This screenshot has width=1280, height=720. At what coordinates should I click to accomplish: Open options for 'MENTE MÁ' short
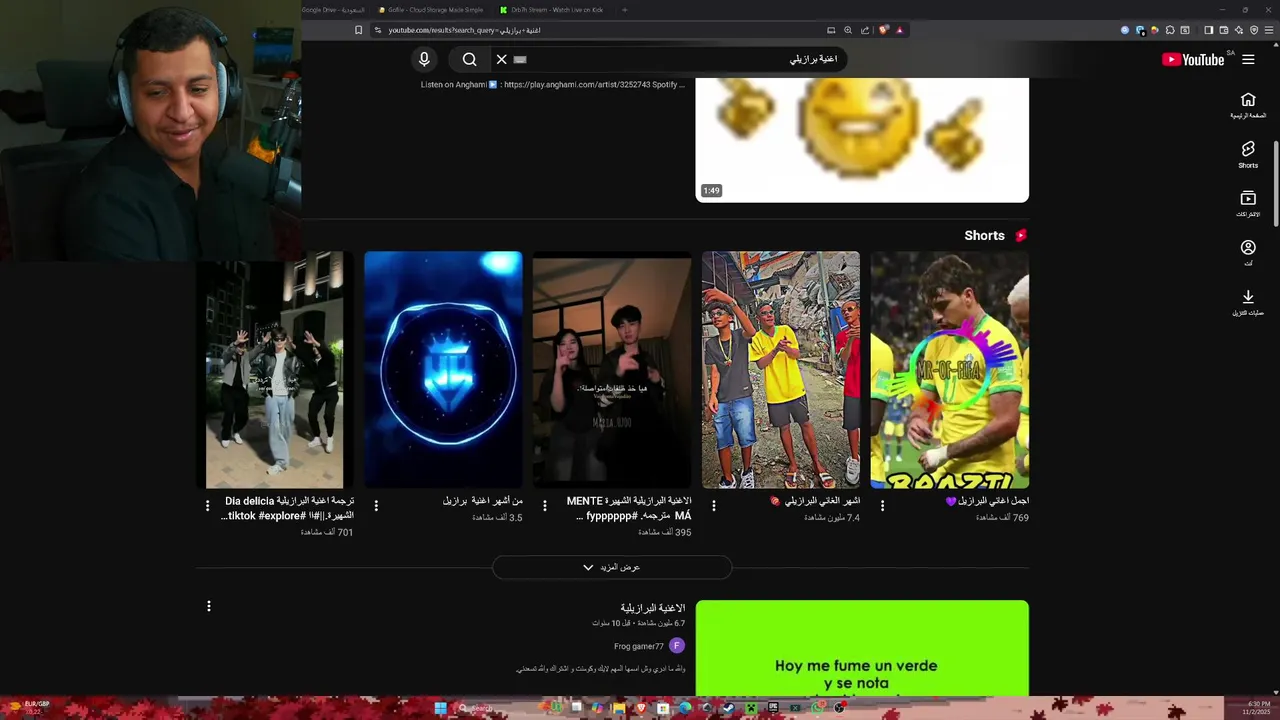[x=545, y=506]
